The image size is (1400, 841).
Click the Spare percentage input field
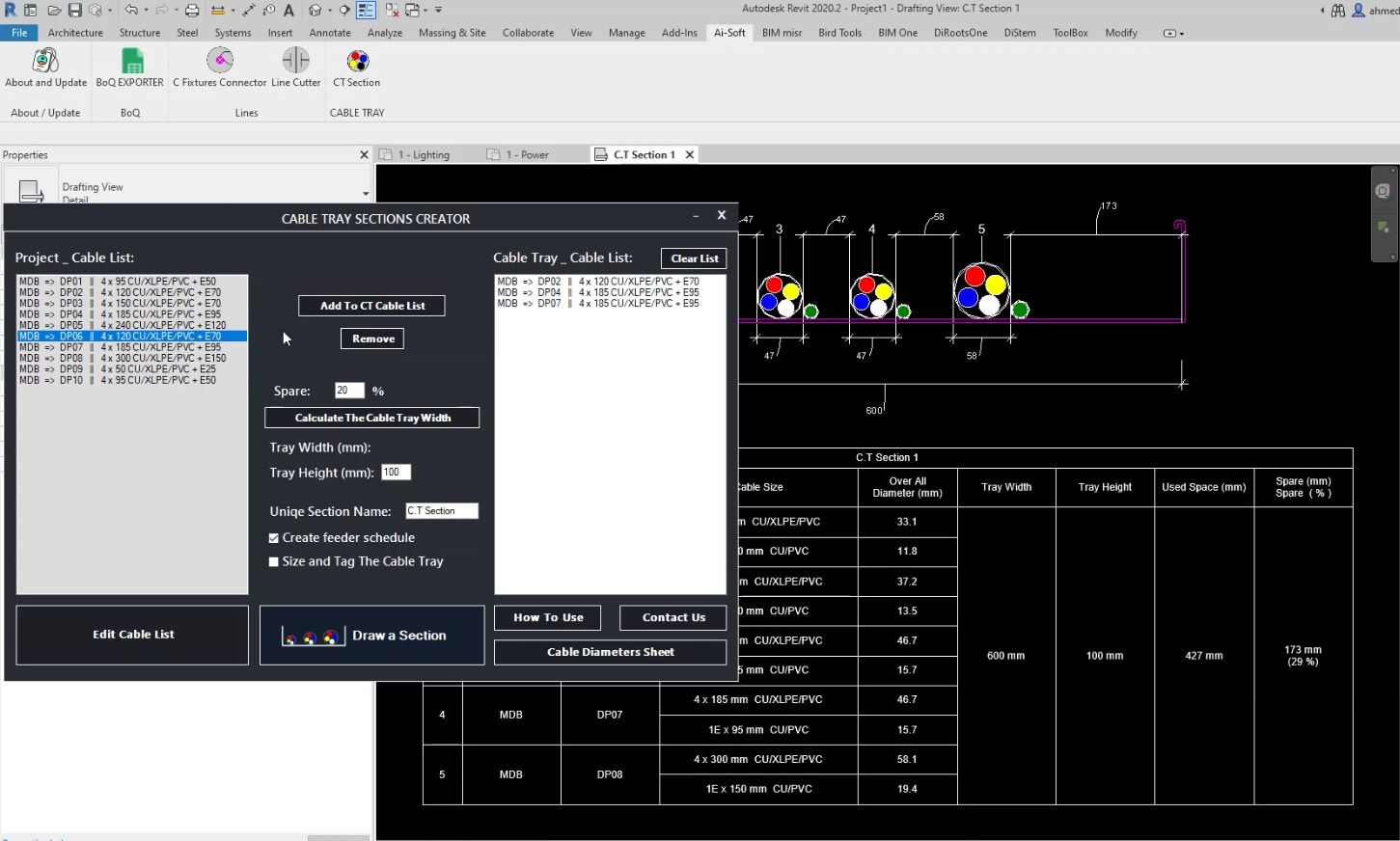coord(348,391)
